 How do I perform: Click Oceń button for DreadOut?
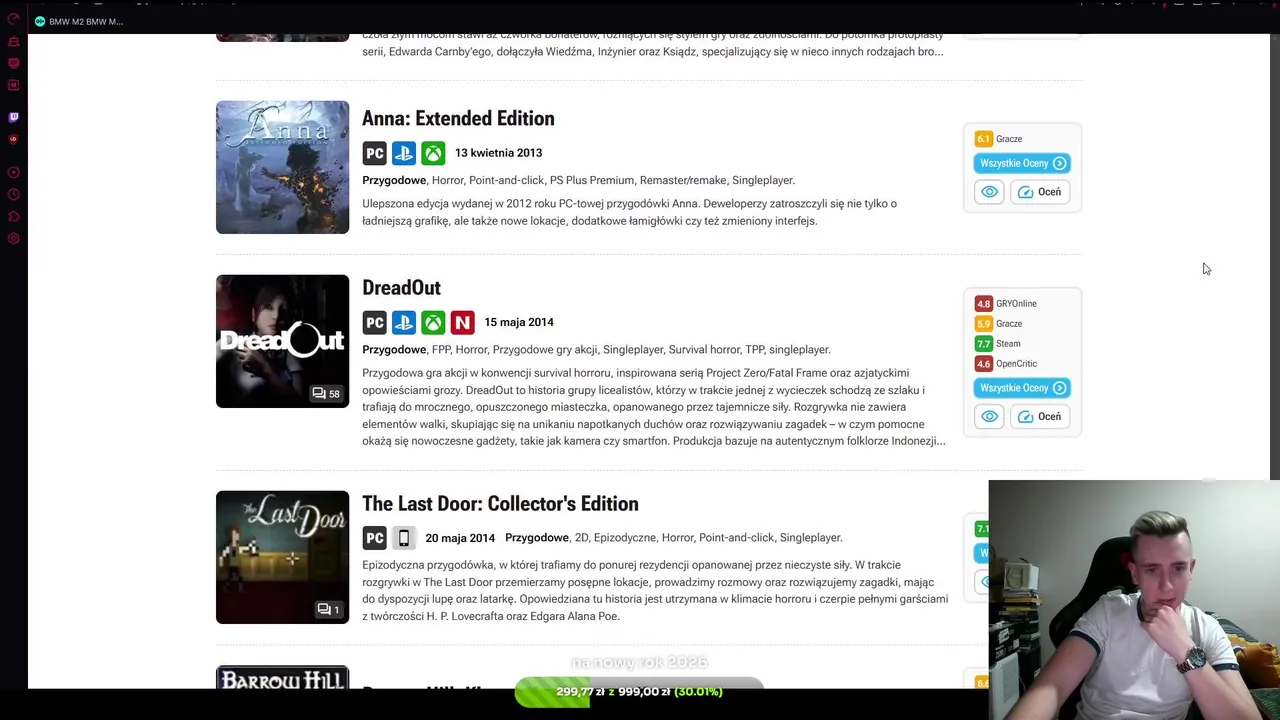coord(1040,416)
